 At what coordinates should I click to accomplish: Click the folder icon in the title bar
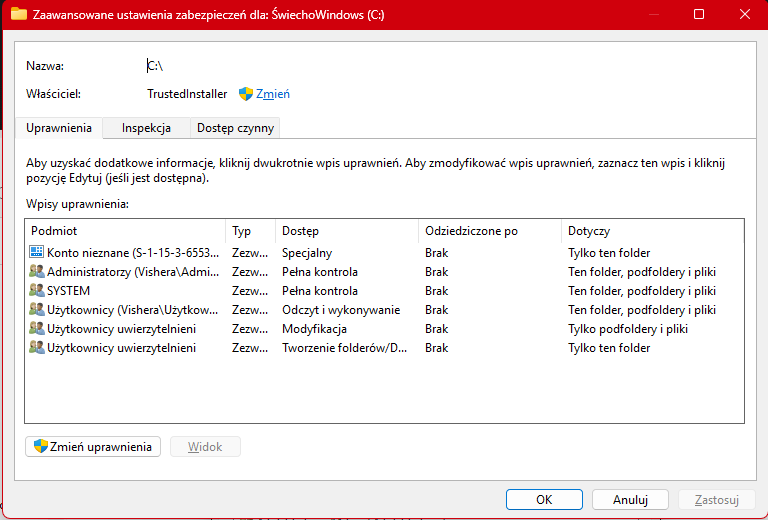[x=18, y=15]
